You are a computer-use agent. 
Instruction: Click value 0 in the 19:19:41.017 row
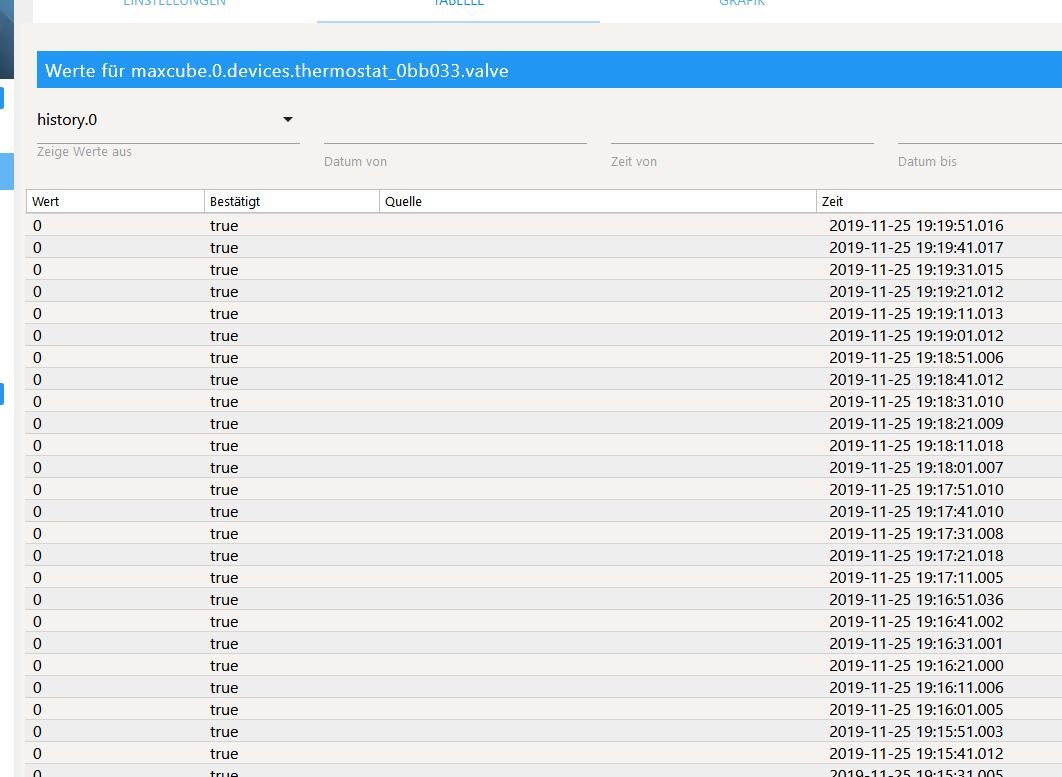[37, 248]
